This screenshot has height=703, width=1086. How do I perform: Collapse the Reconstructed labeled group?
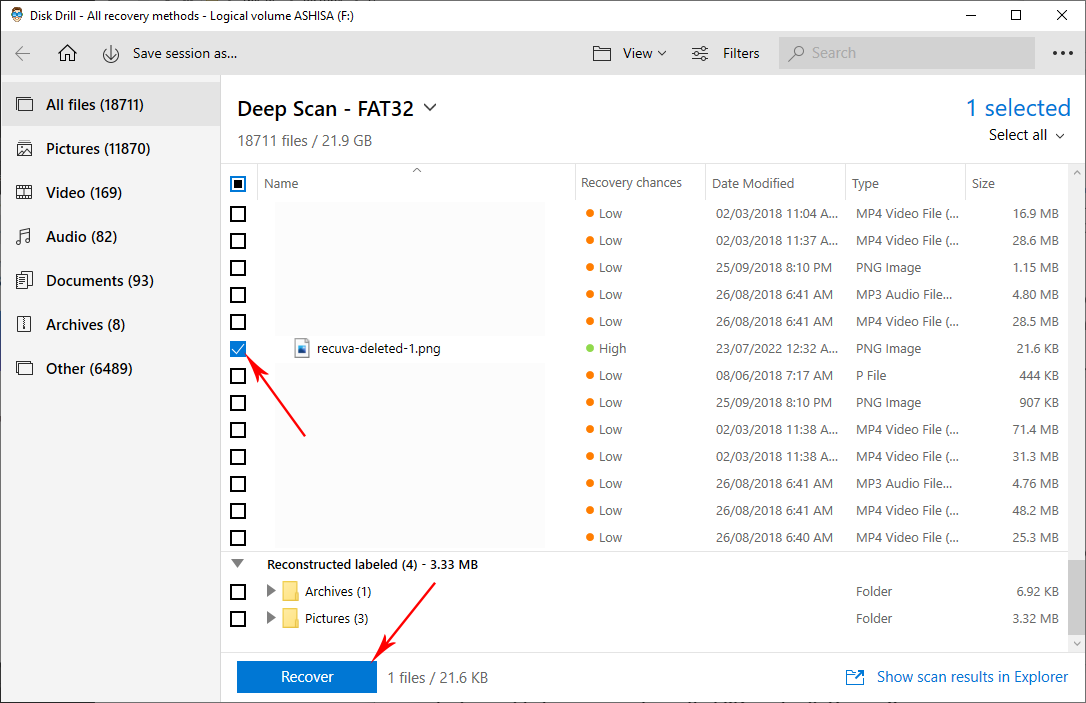pos(238,564)
